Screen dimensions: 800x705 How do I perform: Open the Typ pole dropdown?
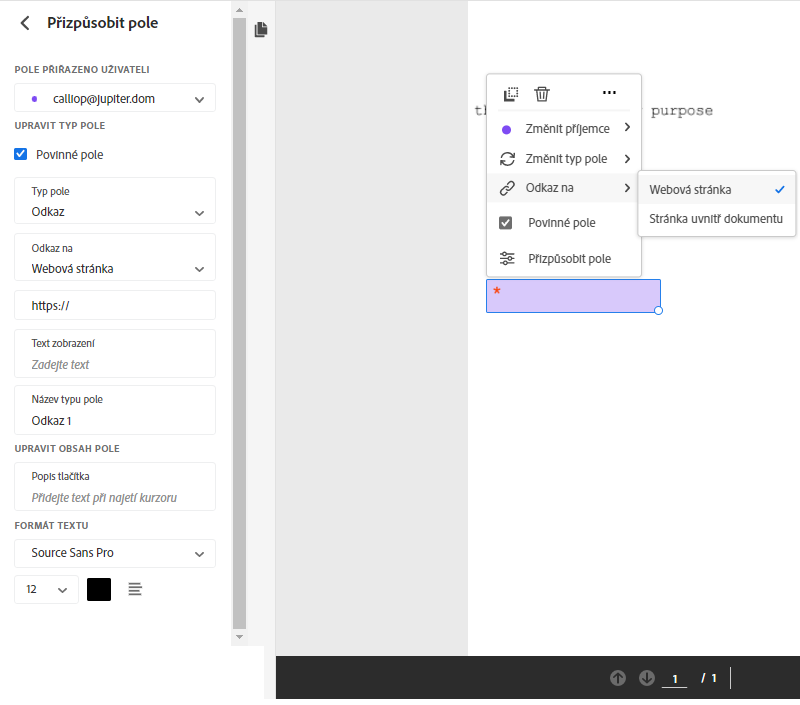[x=115, y=201]
